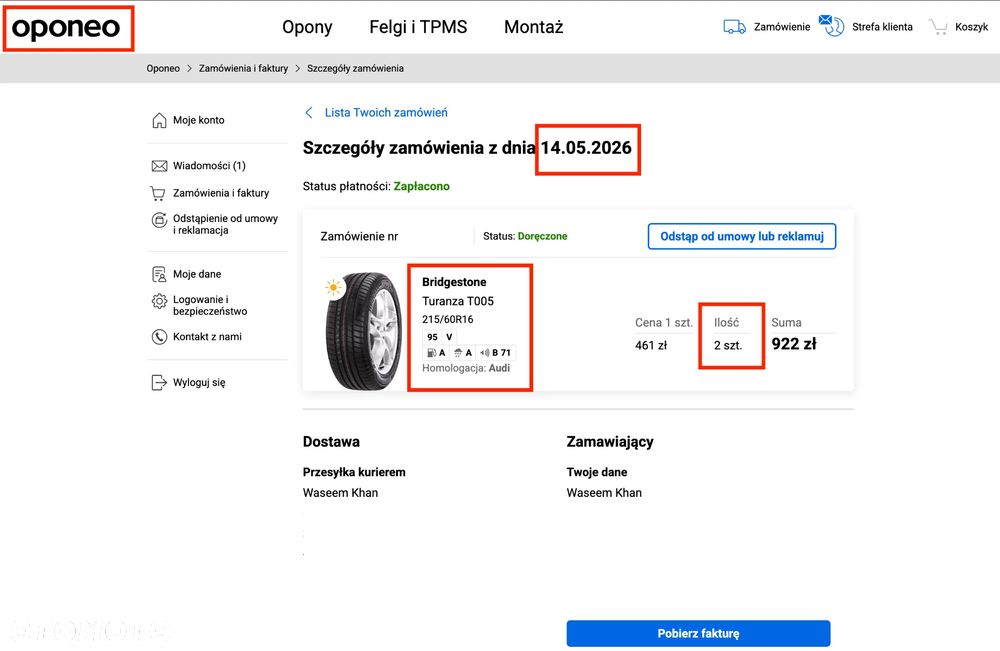
Task: Select Zamówienia i faktury in sidebar
Action: [x=221, y=193]
